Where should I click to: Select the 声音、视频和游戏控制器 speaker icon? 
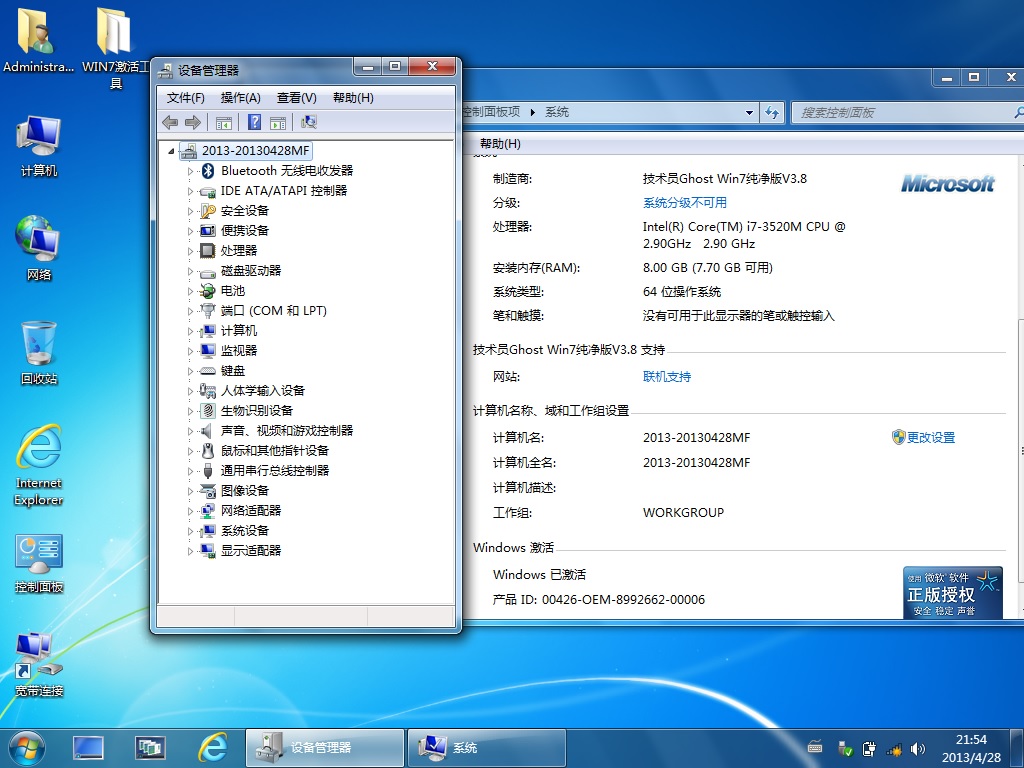206,430
